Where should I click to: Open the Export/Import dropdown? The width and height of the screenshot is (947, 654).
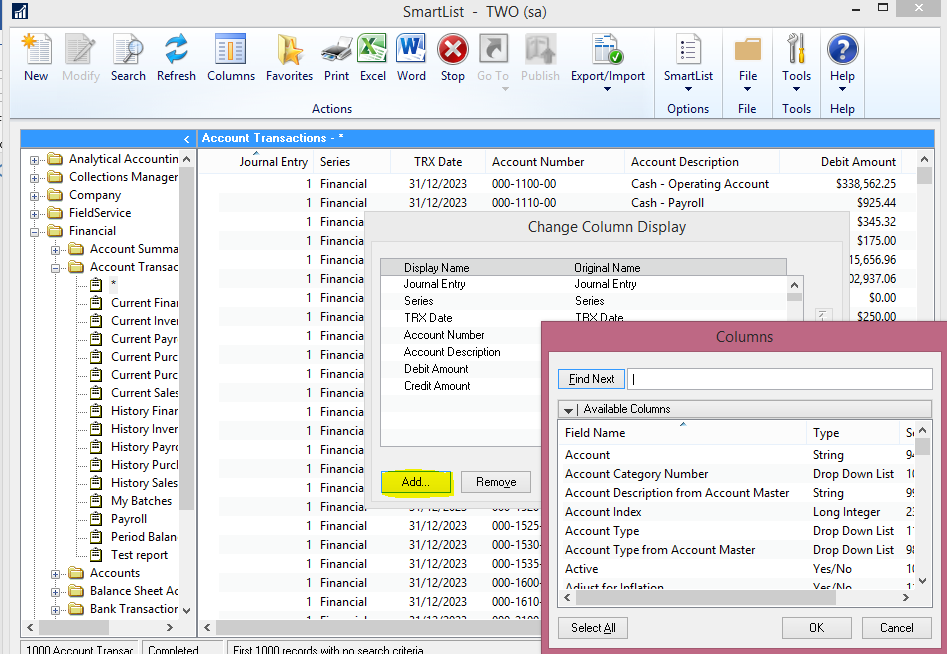click(x=607, y=62)
